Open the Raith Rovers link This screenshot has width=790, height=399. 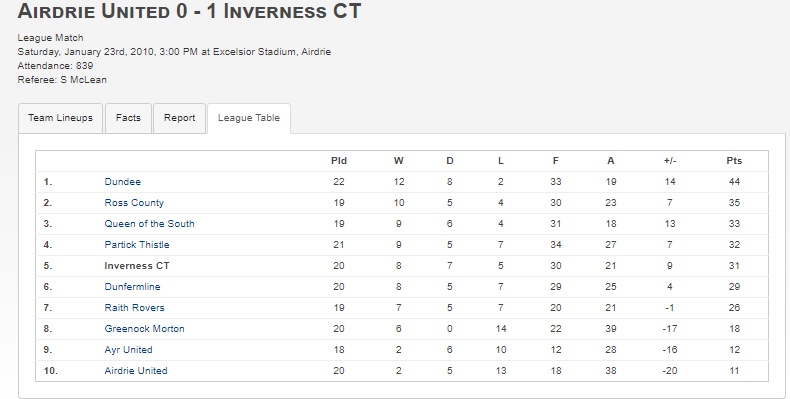click(x=134, y=308)
